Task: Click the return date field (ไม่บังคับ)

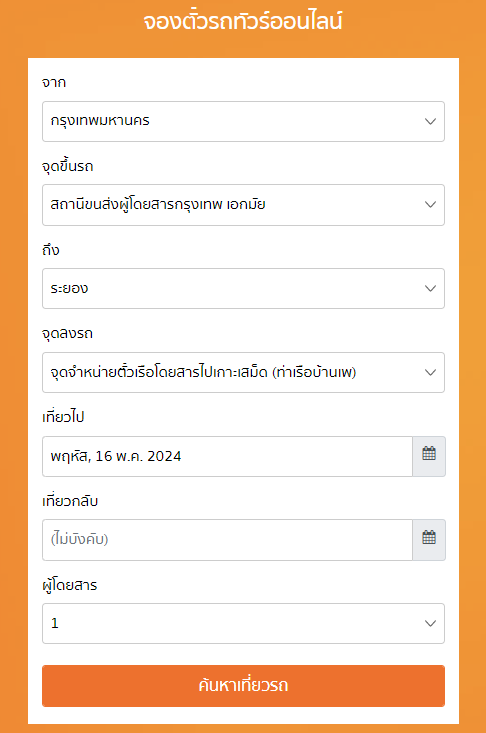Action: pyautogui.click(x=227, y=540)
